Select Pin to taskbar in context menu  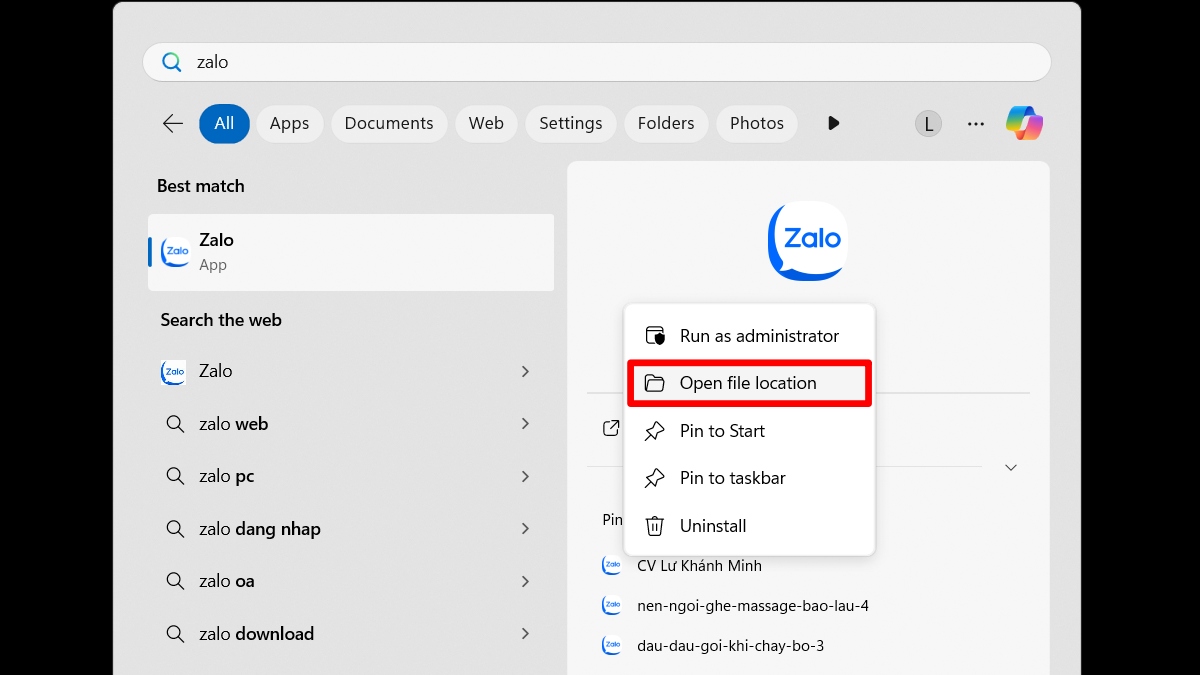[749, 478]
